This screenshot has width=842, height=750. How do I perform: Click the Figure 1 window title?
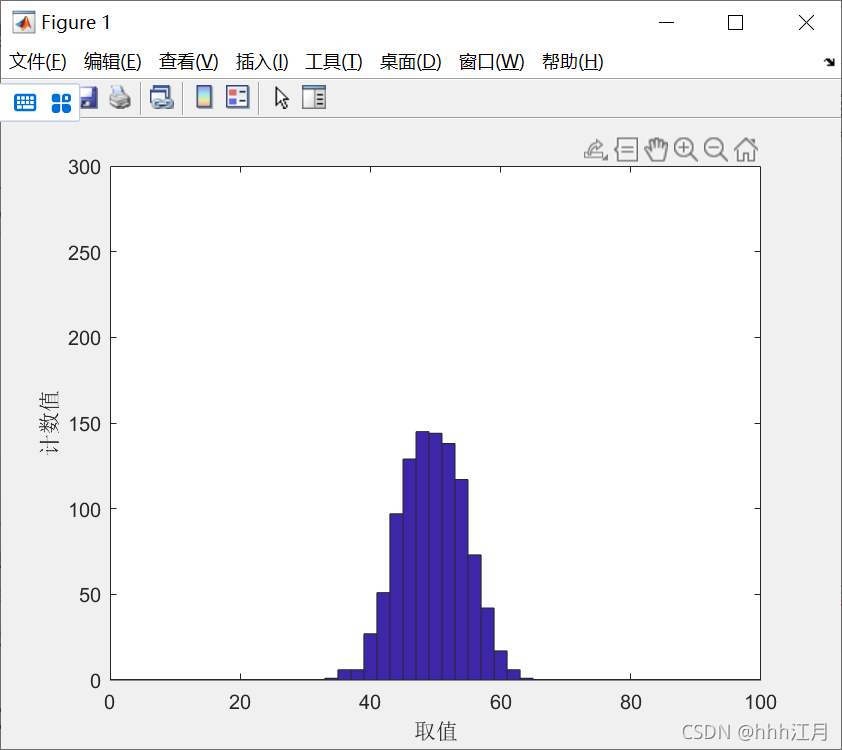(76, 23)
